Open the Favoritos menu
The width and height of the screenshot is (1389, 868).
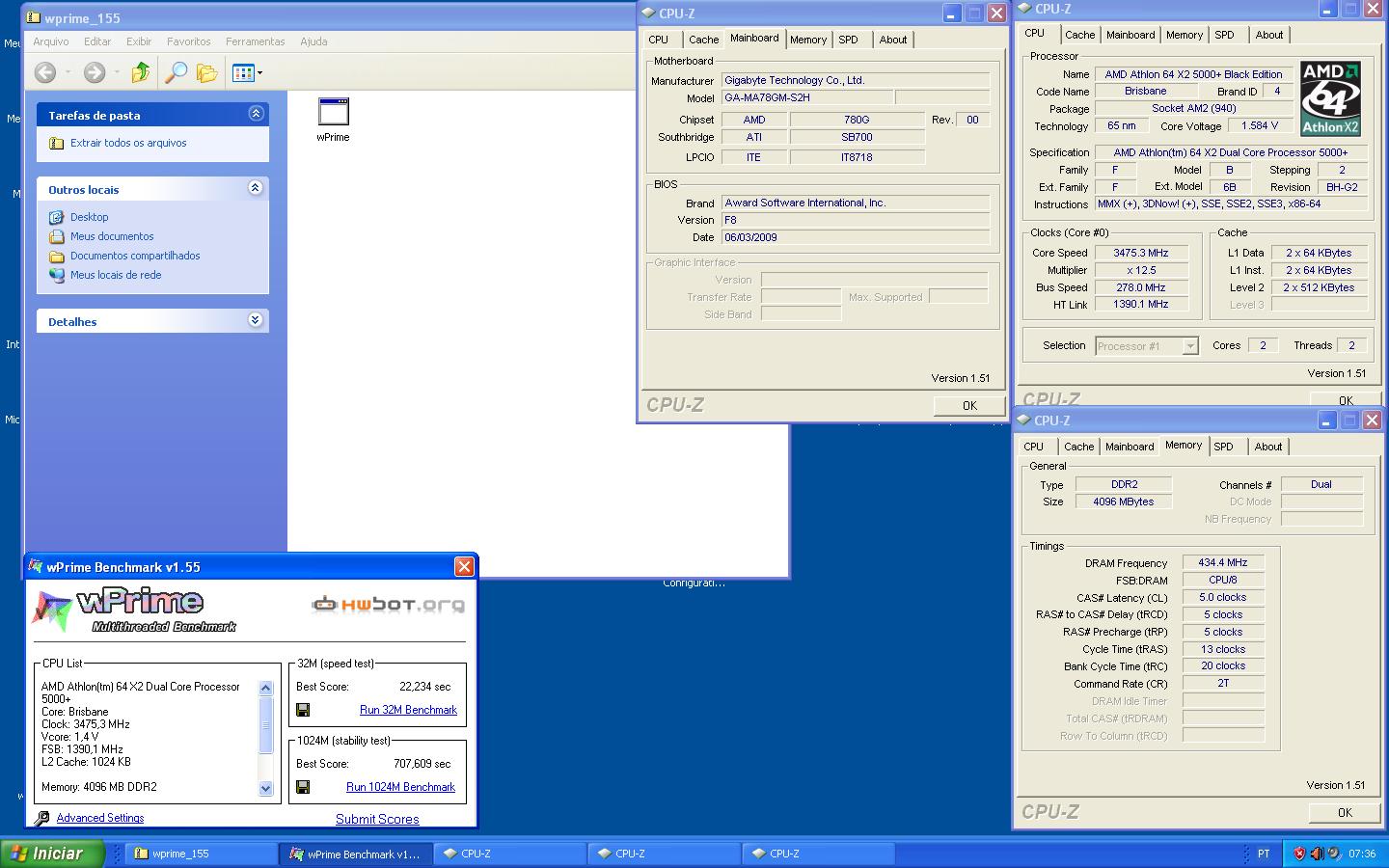[188, 41]
